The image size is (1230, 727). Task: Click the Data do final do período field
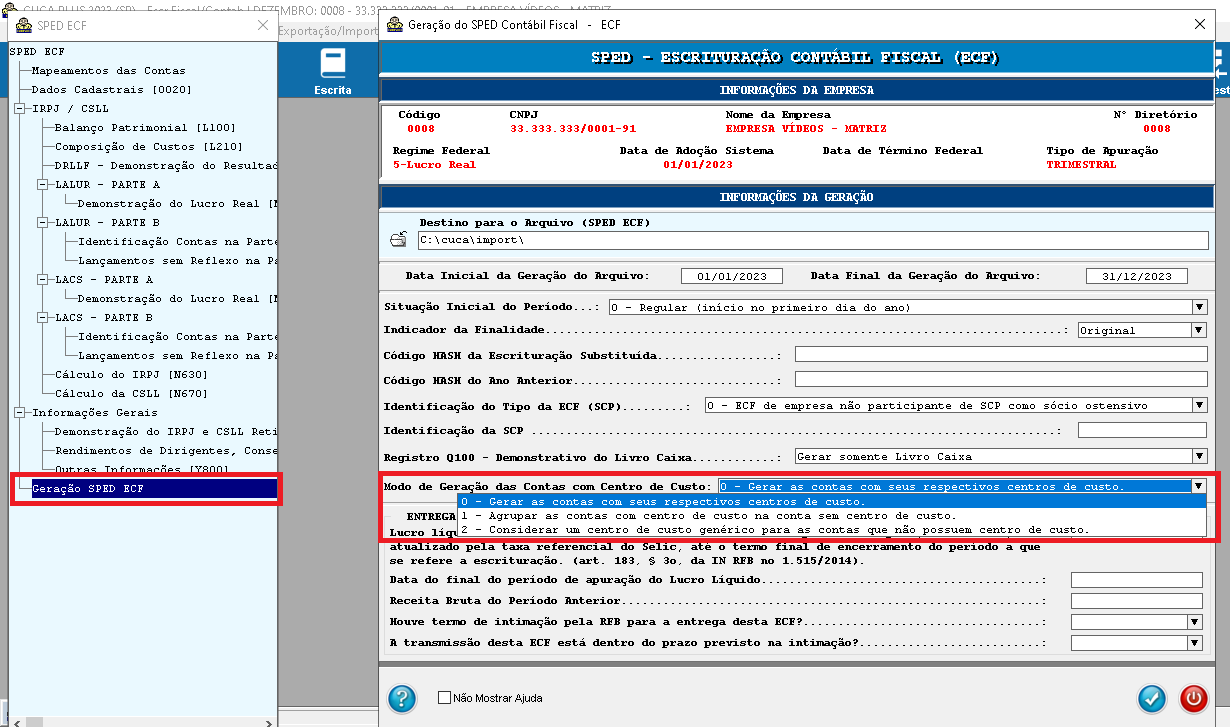coord(1136,580)
